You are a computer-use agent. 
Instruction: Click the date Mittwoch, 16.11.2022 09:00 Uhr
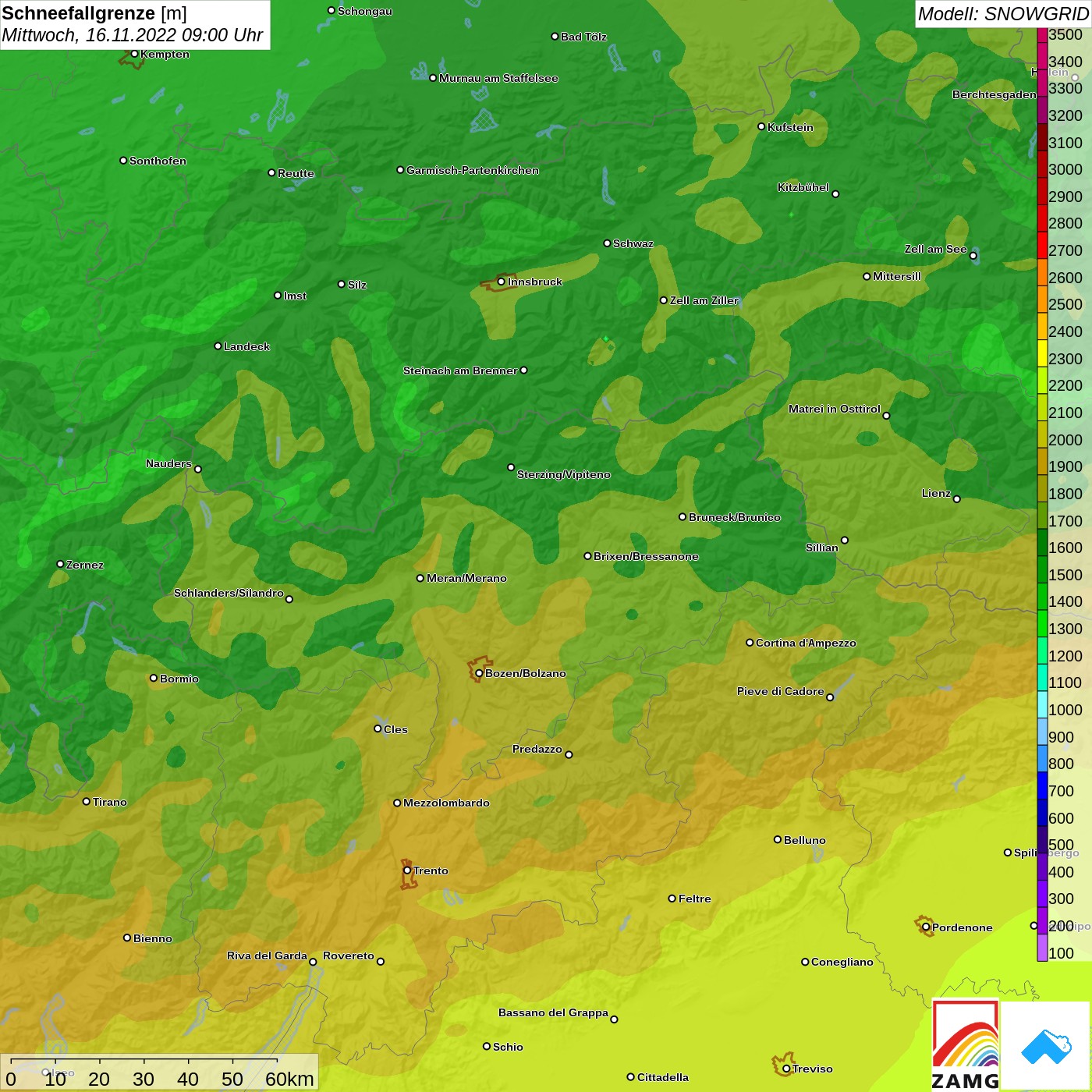(133, 35)
